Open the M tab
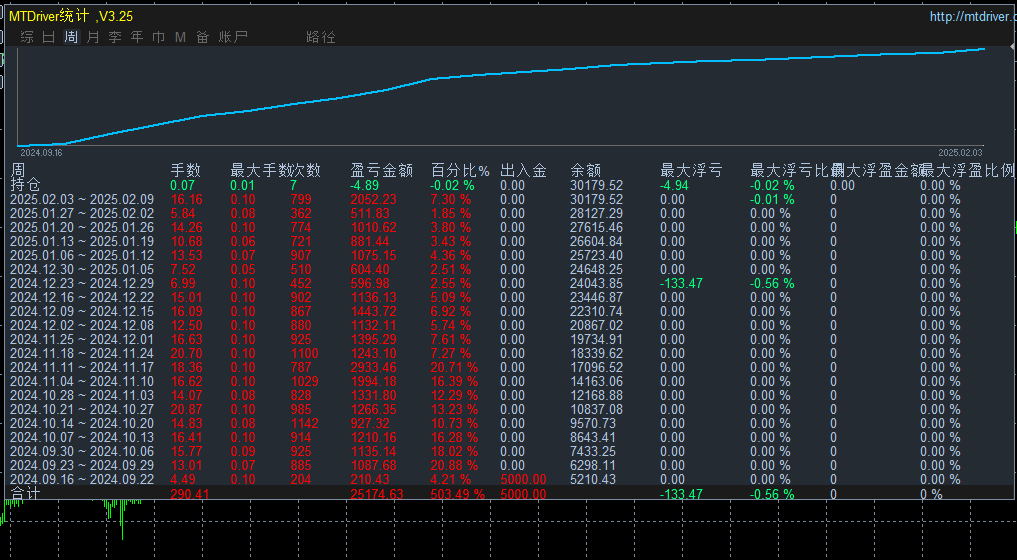 pos(181,37)
